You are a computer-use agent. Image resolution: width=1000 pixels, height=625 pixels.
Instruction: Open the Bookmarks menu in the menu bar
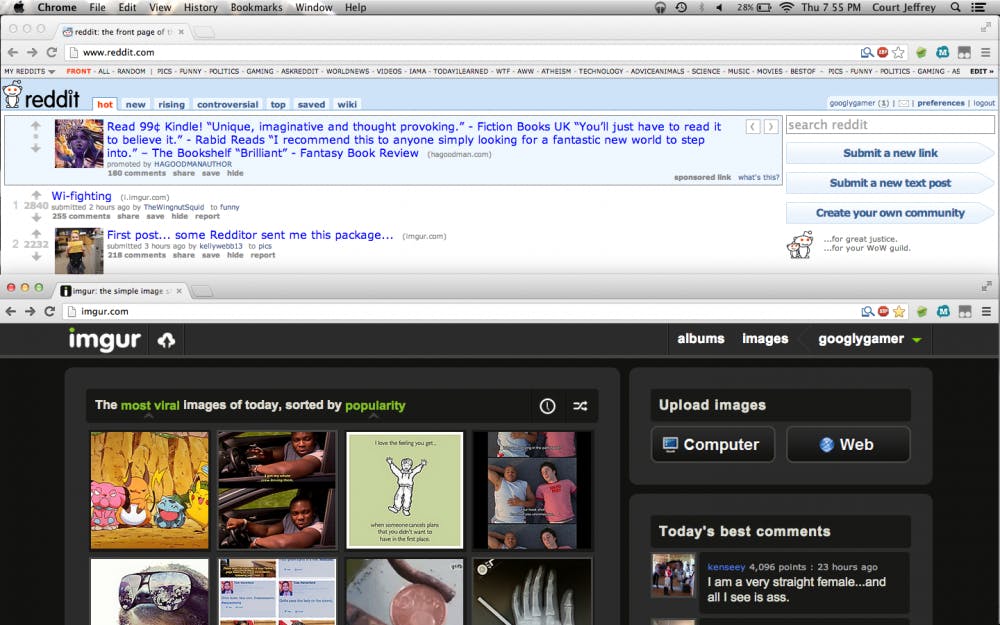256,7
